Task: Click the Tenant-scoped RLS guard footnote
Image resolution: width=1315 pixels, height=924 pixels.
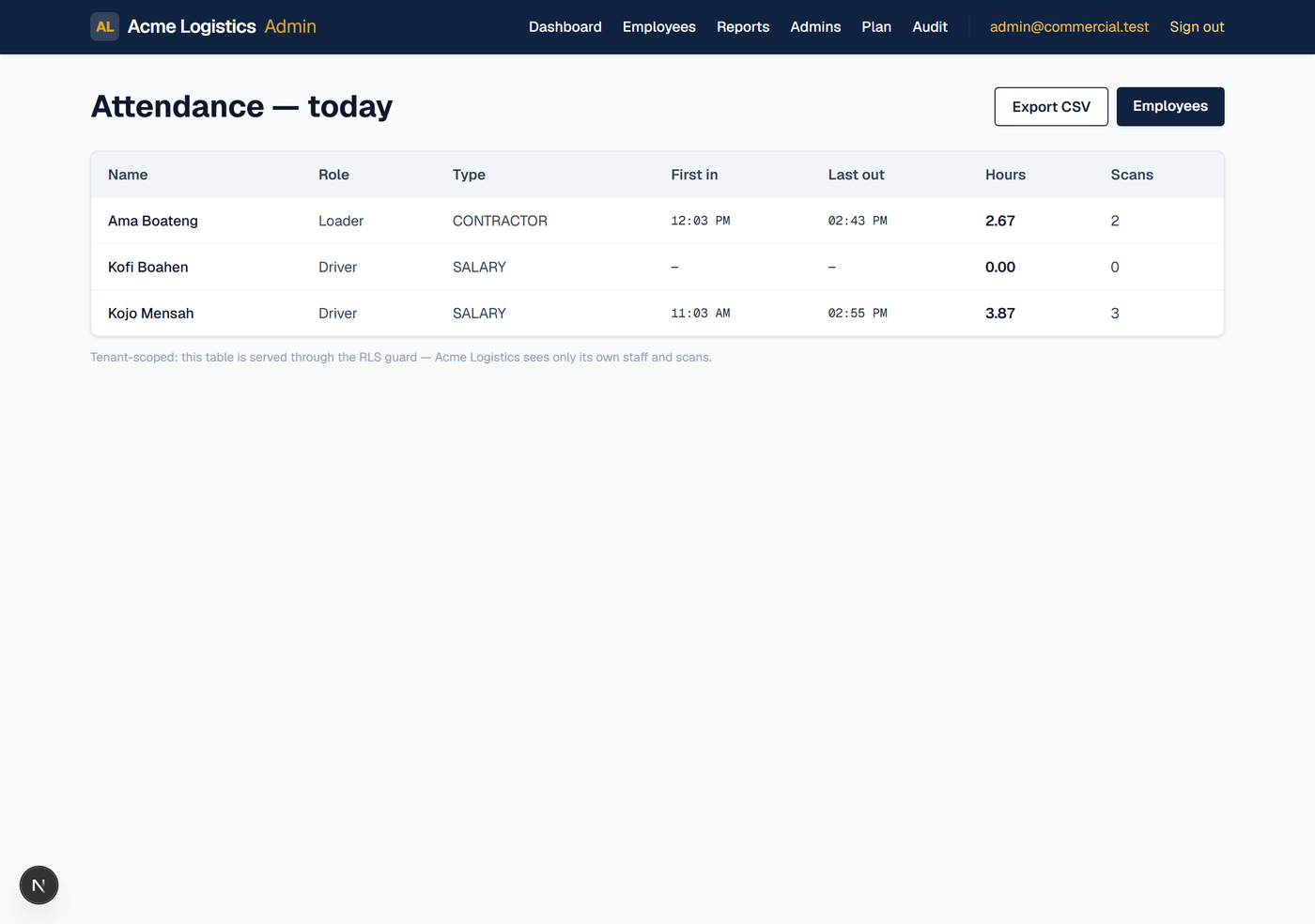Action: click(x=401, y=358)
